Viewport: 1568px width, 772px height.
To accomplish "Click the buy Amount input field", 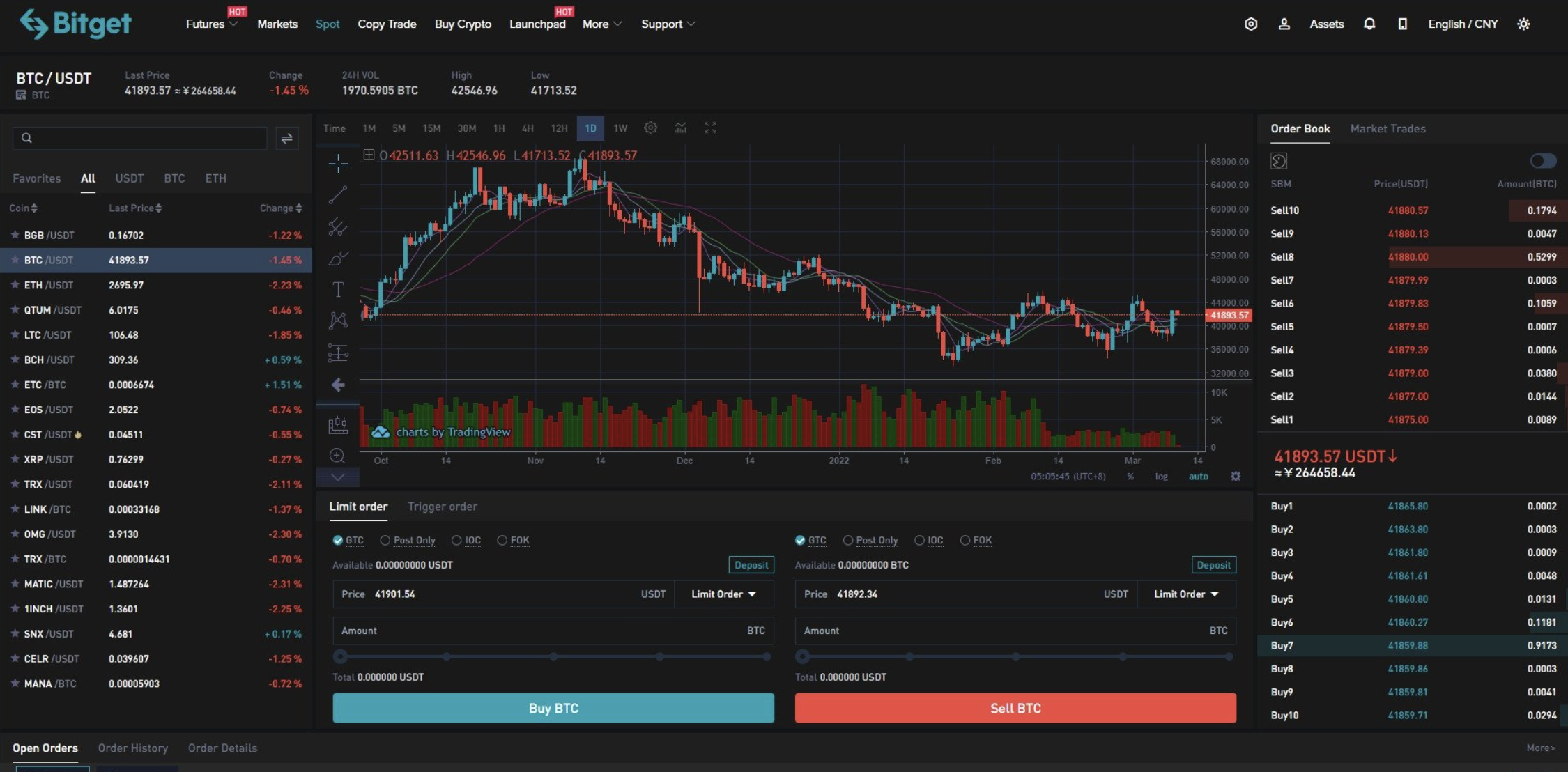I will click(x=553, y=631).
